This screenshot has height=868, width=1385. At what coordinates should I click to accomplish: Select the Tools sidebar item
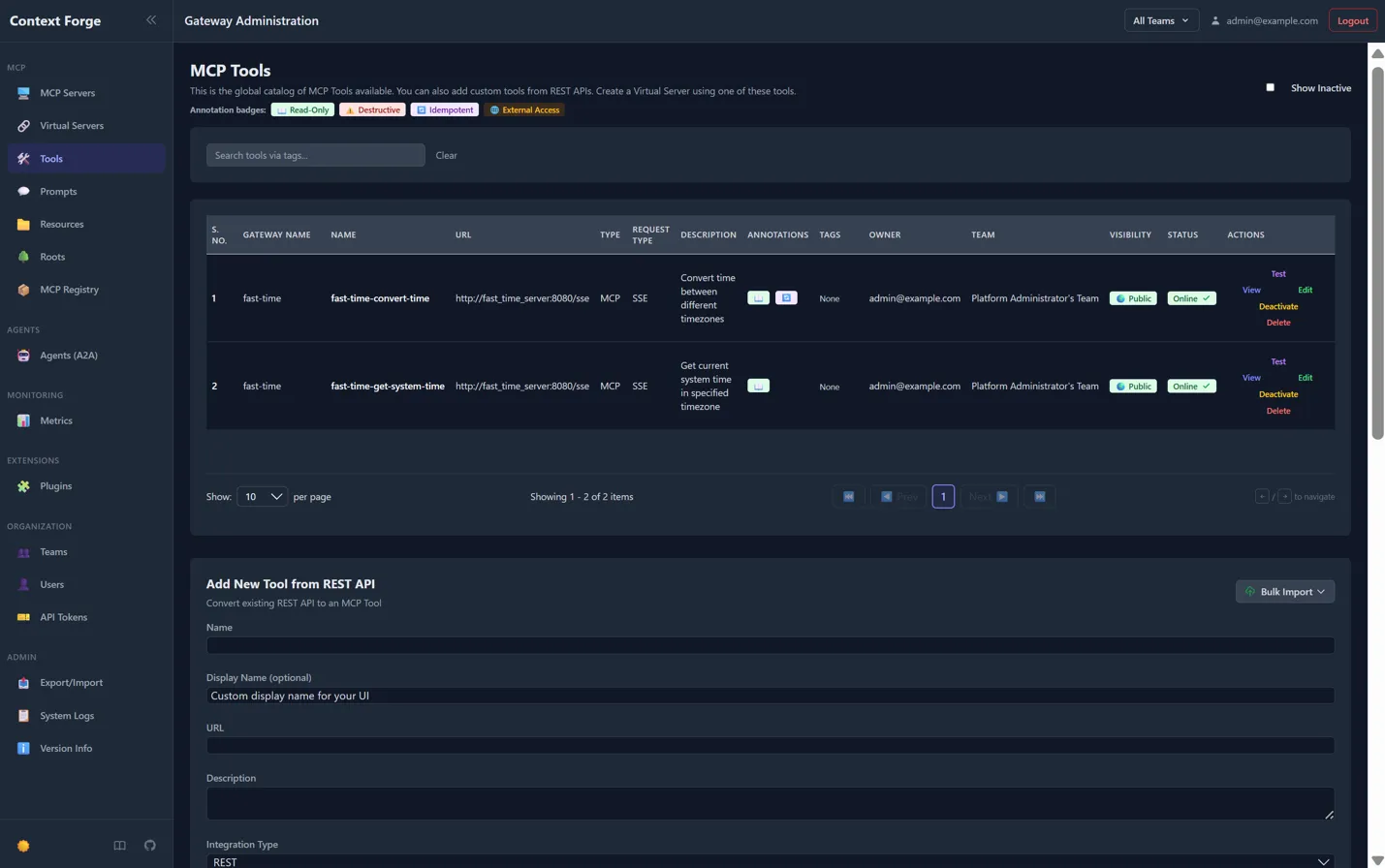(86, 158)
